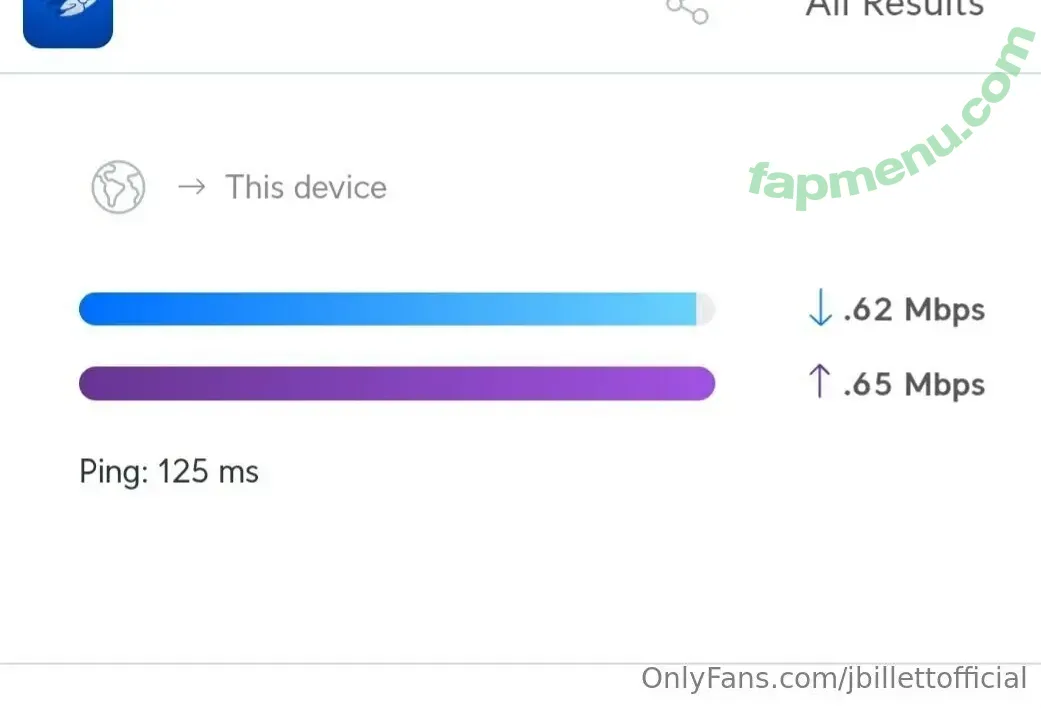This screenshot has height=708, width=1041.
Task: Open the OnlyFans.com/jbillettofficial link
Action: 834,679
